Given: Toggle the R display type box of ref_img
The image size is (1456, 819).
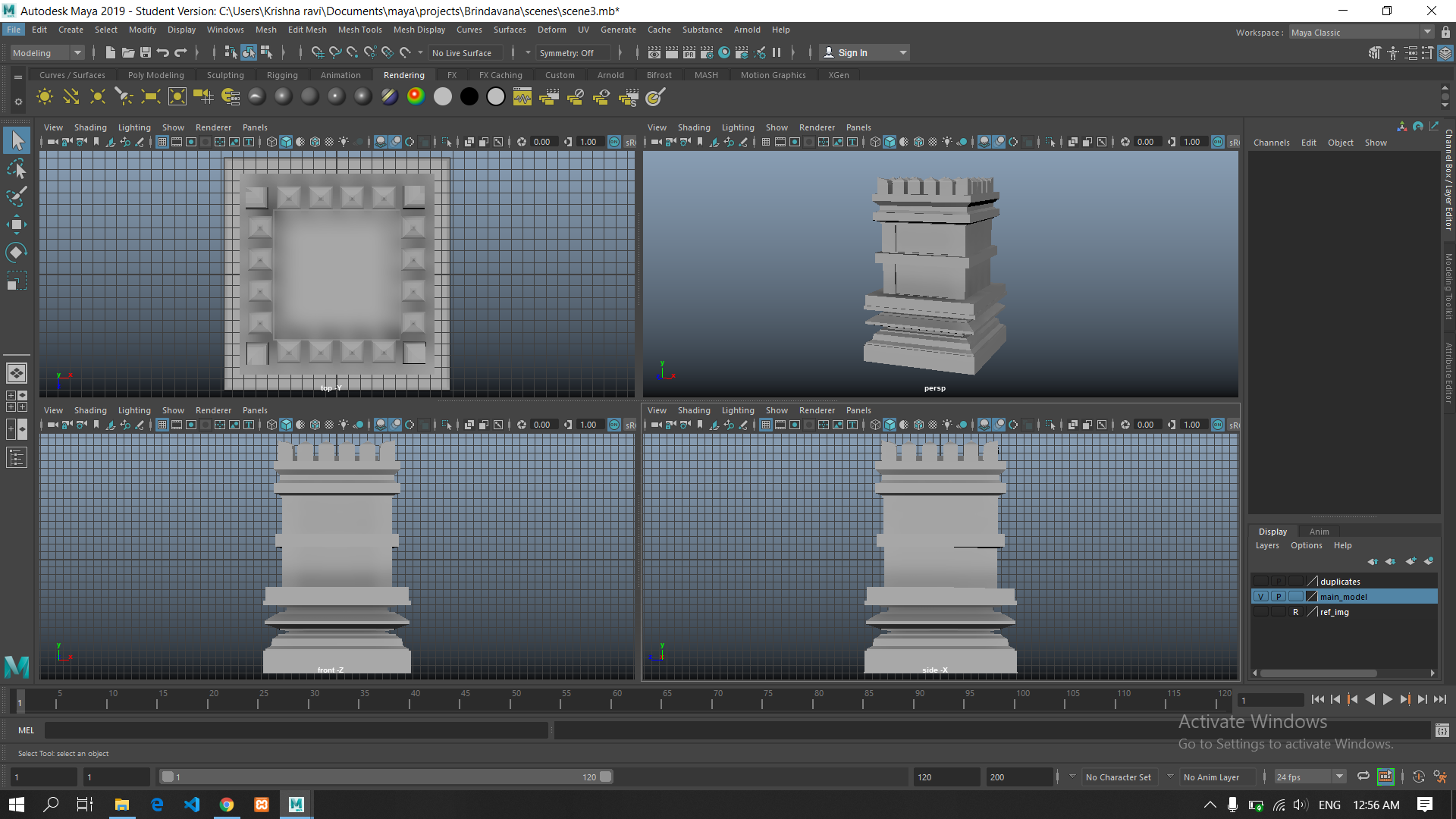Looking at the screenshot, I should click(1295, 612).
